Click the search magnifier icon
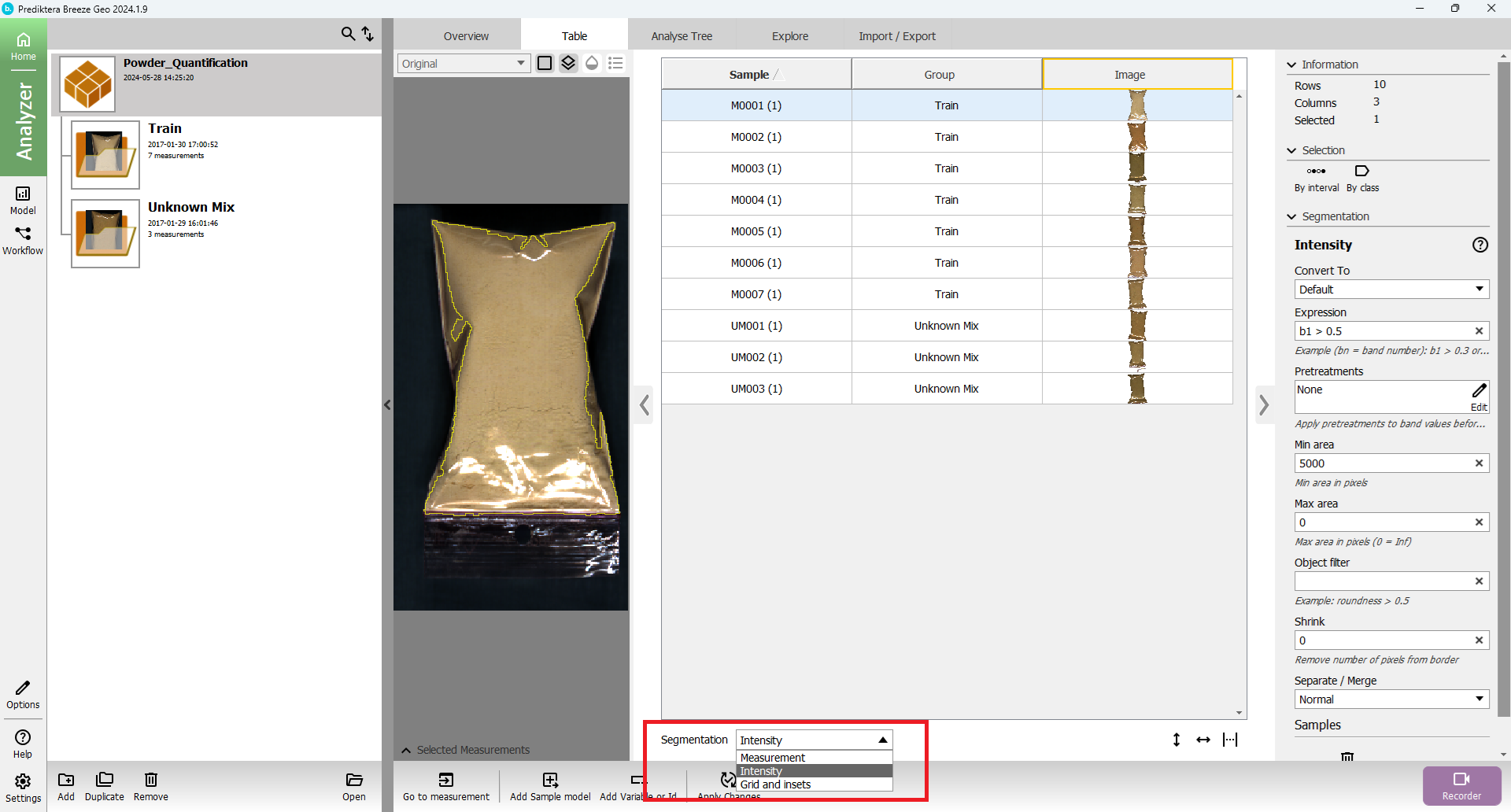 tap(348, 34)
